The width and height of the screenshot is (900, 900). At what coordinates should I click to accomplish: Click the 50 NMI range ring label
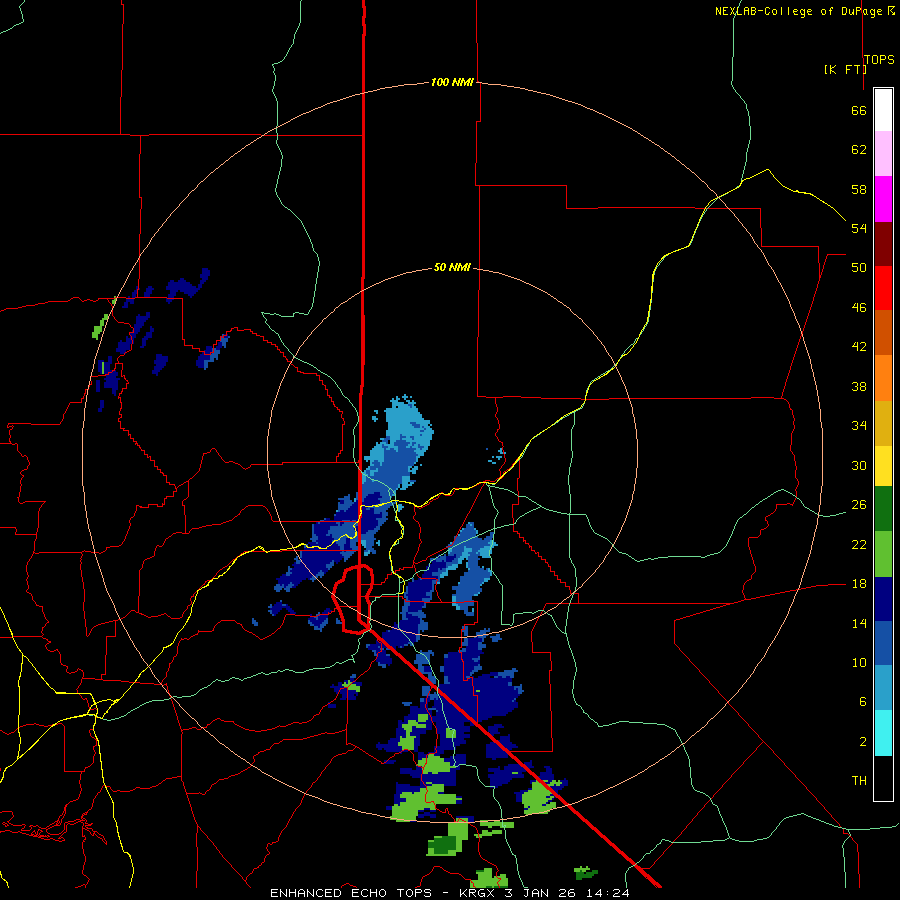(x=452, y=267)
